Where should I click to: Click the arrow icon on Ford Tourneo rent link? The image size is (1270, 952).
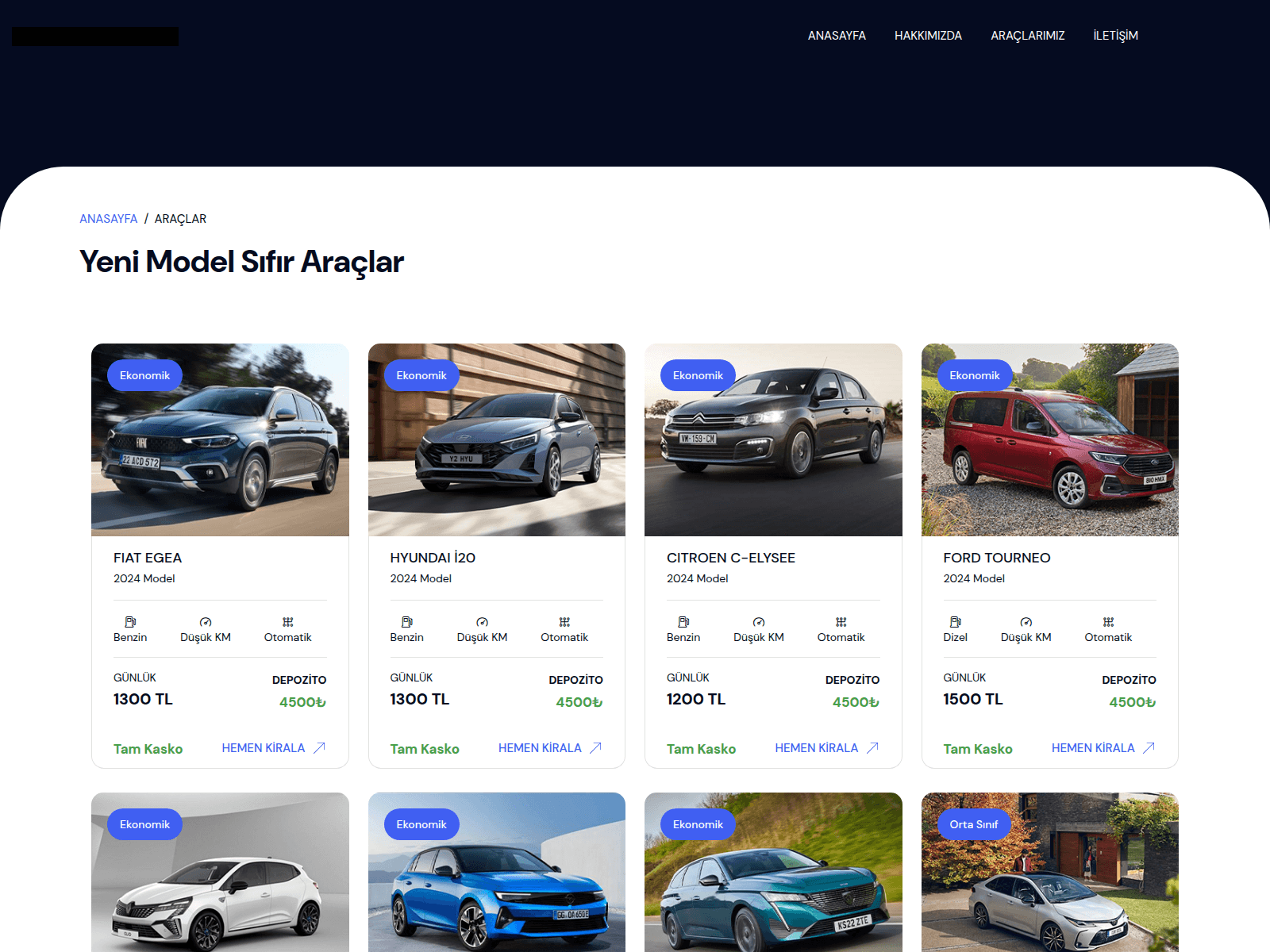click(1149, 747)
